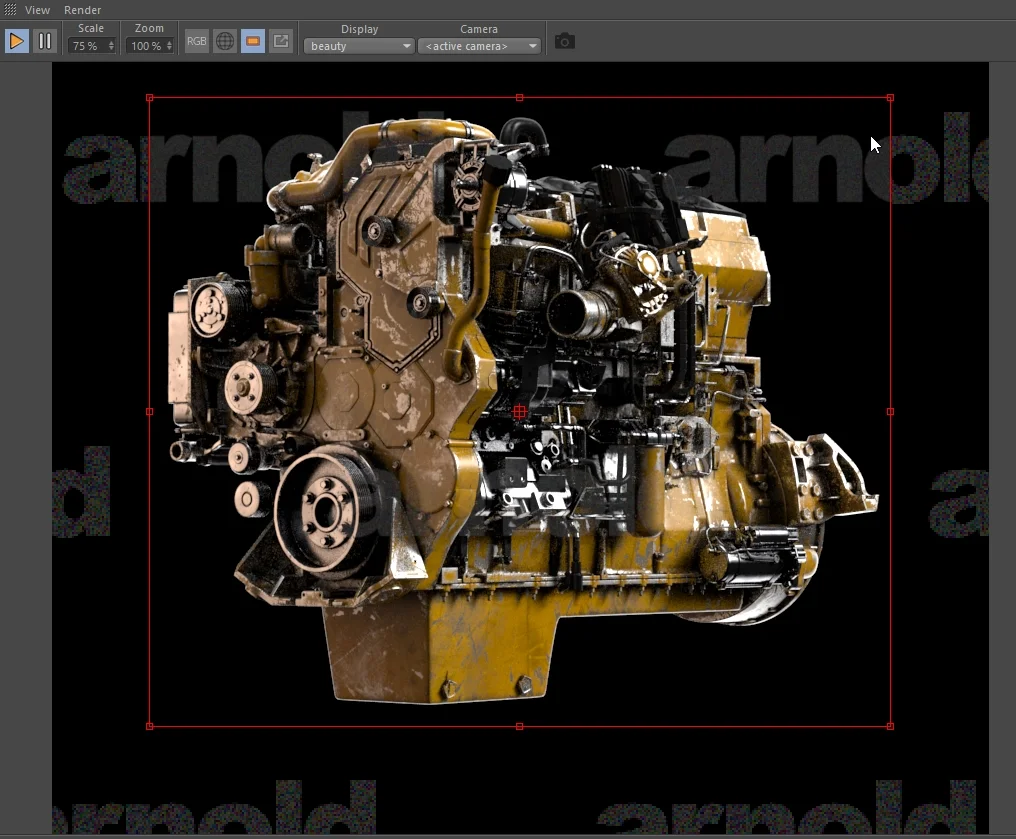Click the top-left render region corner handle
This screenshot has height=839, width=1016.
pos(150,98)
